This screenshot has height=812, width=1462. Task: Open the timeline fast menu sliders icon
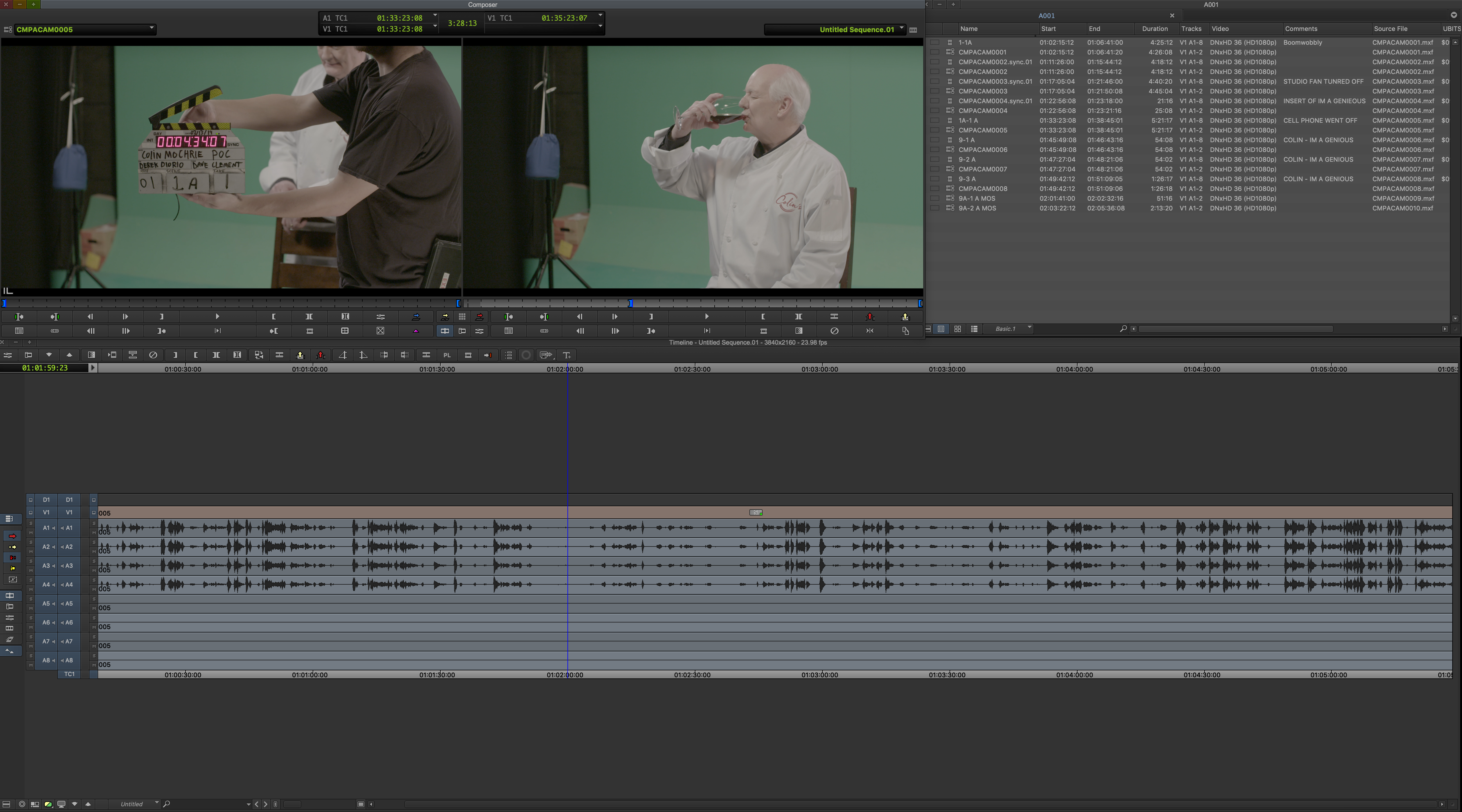click(x=8, y=355)
